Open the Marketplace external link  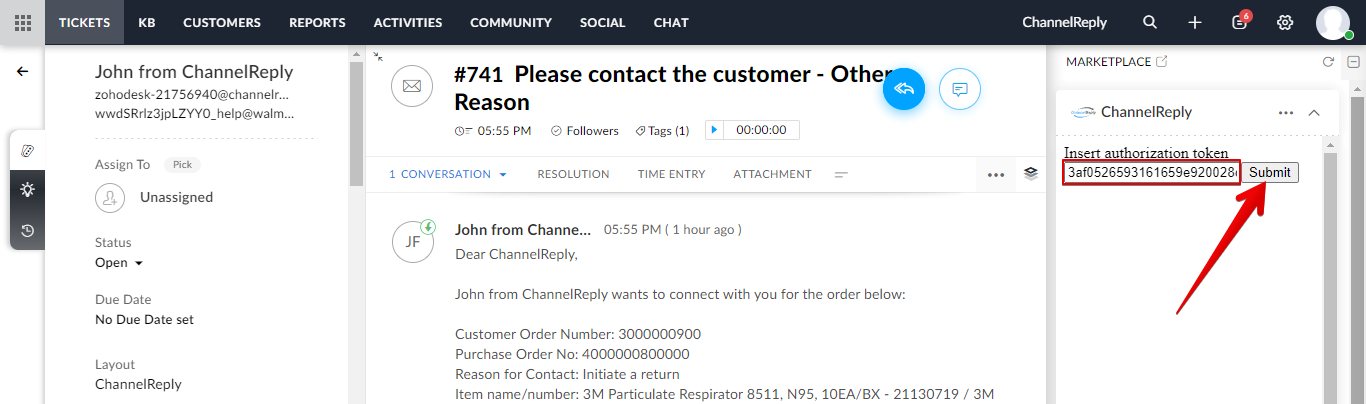pos(1161,62)
